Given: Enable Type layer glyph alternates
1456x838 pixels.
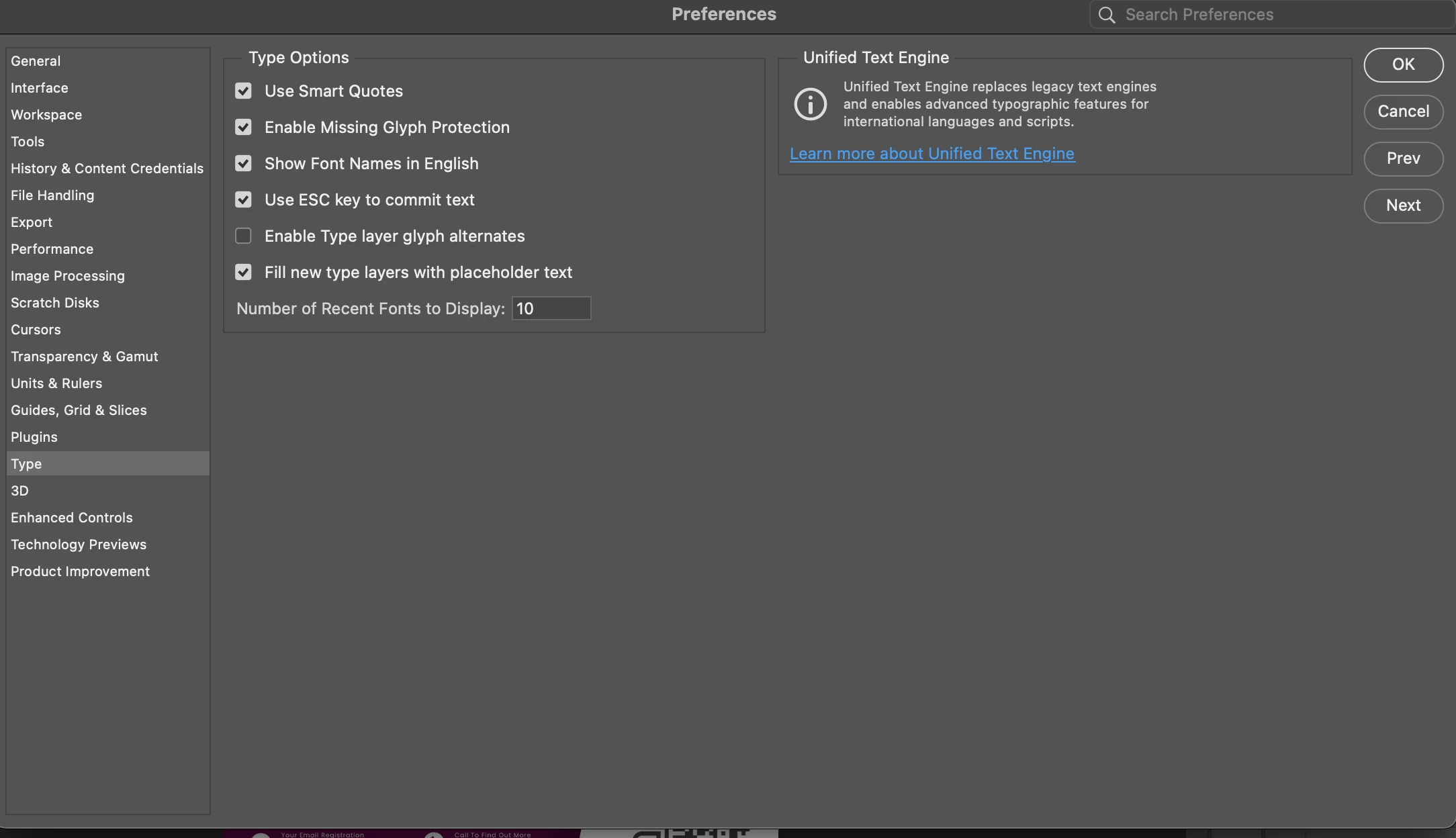Looking at the screenshot, I should point(243,236).
